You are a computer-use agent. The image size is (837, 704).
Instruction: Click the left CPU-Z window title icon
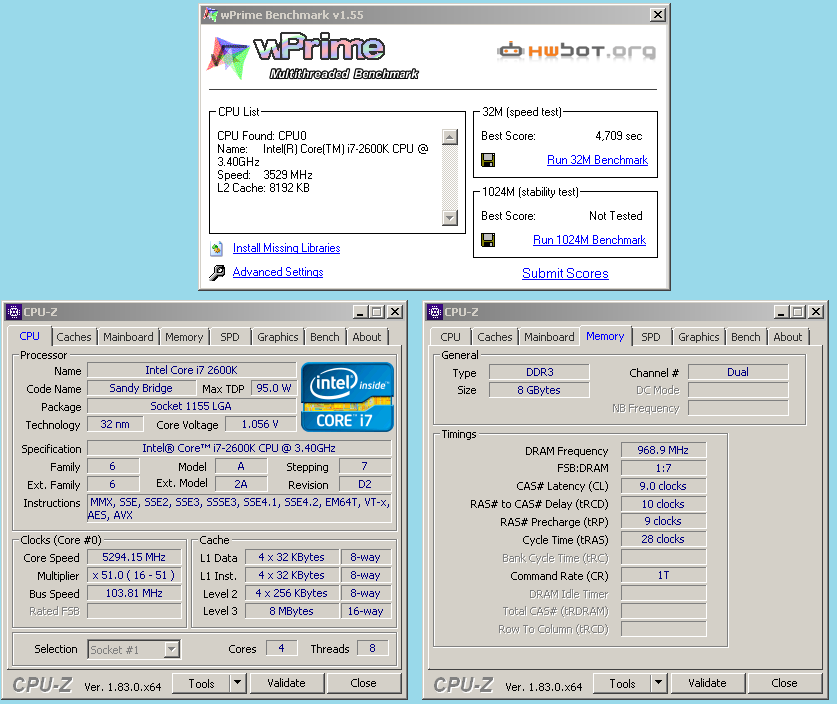(x=14, y=312)
